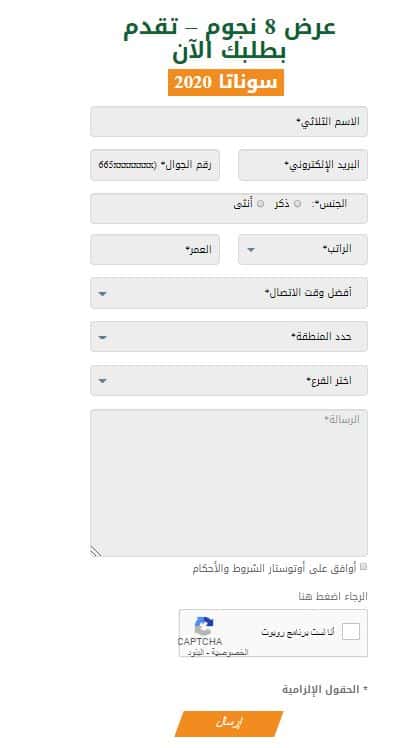This screenshot has height=748, width=396.
Task: Select the female (أنثى) radio option
Action: point(261,204)
